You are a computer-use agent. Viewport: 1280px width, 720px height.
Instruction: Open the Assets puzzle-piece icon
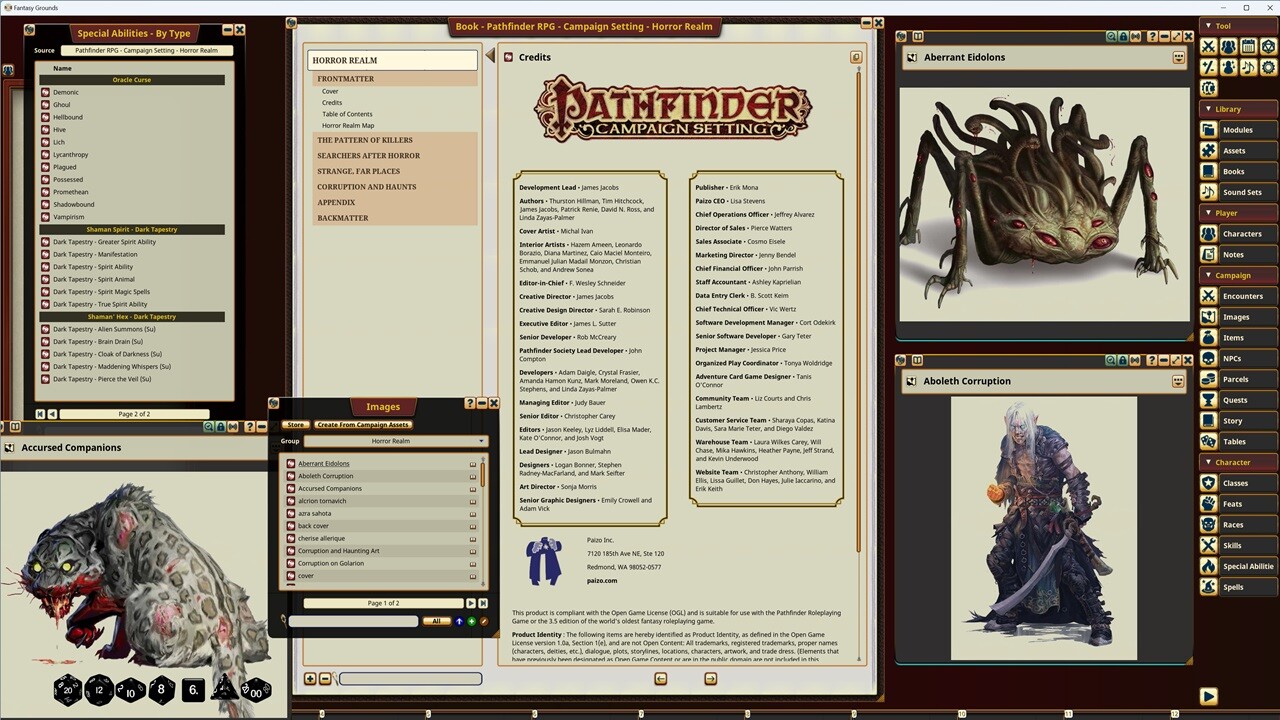click(x=1209, y=150)
